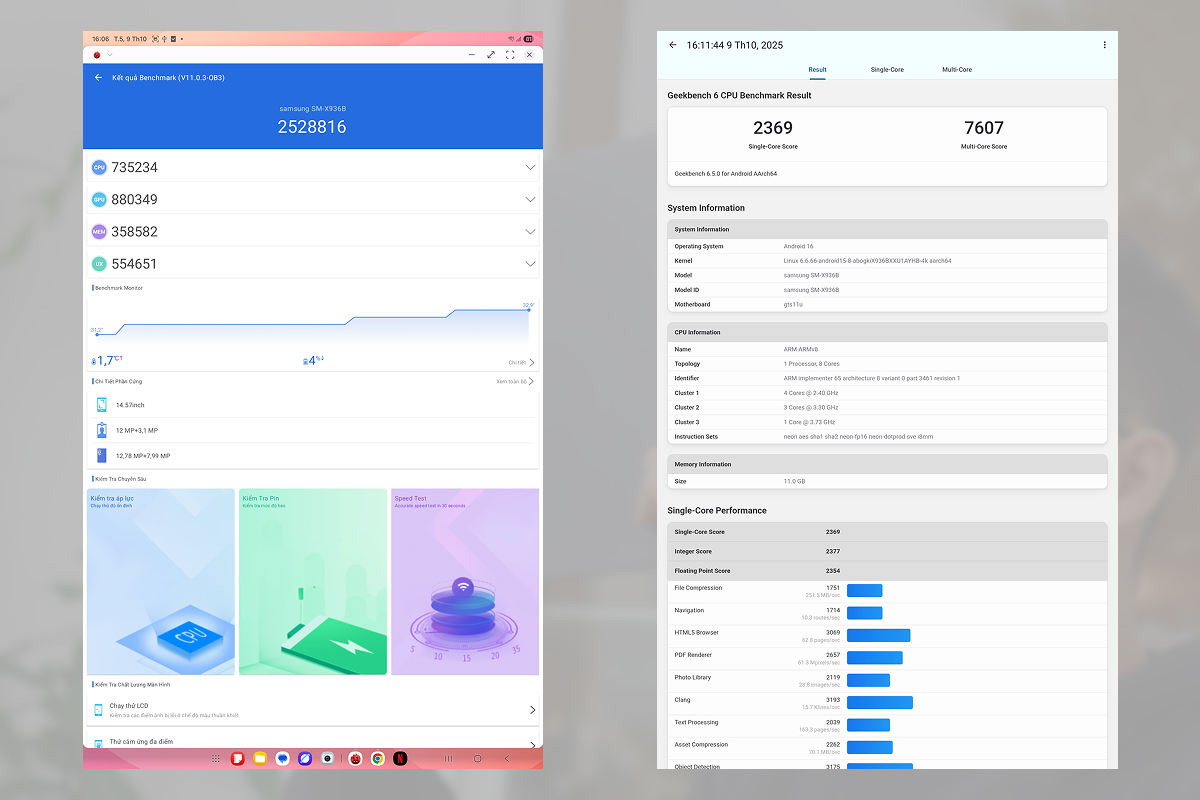Click the battery indicator in status bar

pos(528,38)
